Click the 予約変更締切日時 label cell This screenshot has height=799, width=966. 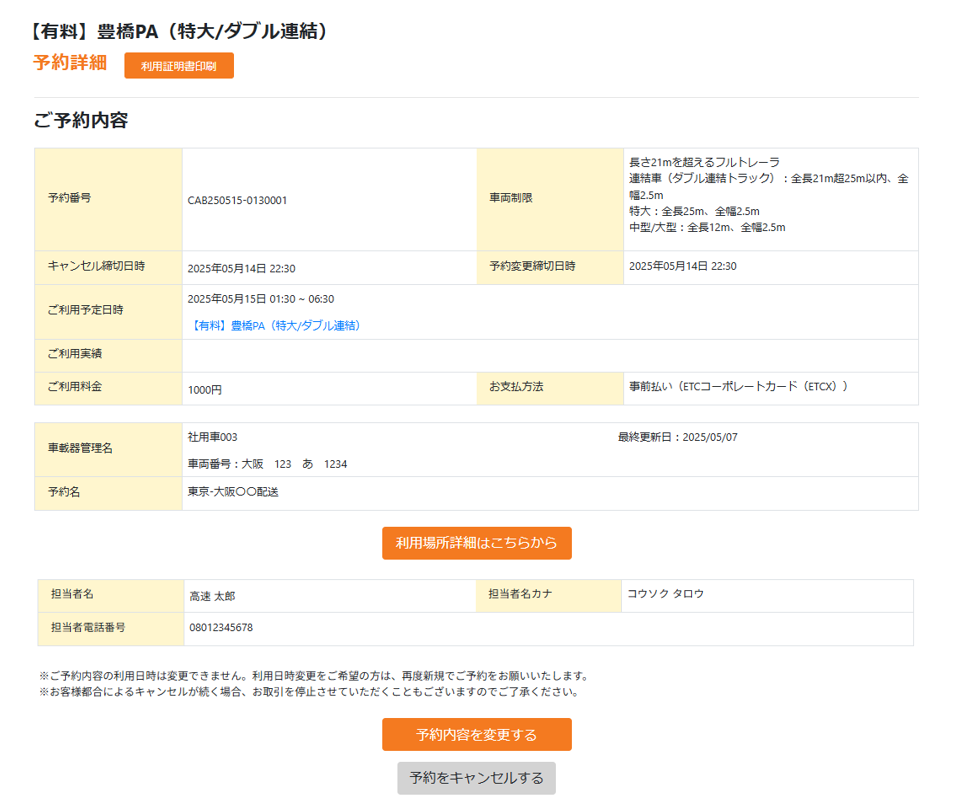click(549, 267)
